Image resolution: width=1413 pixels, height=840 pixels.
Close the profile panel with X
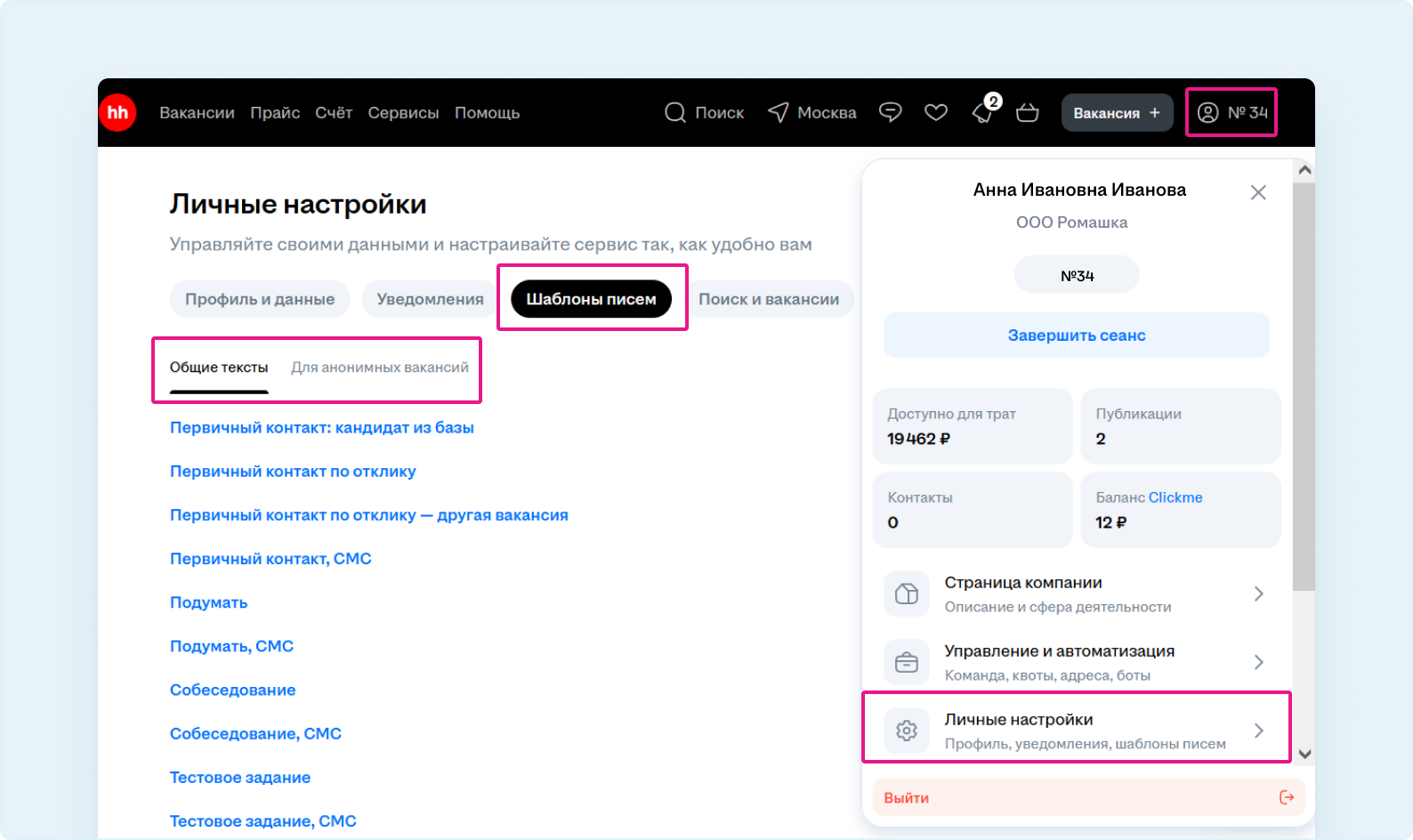click(x=1258, y=192)
